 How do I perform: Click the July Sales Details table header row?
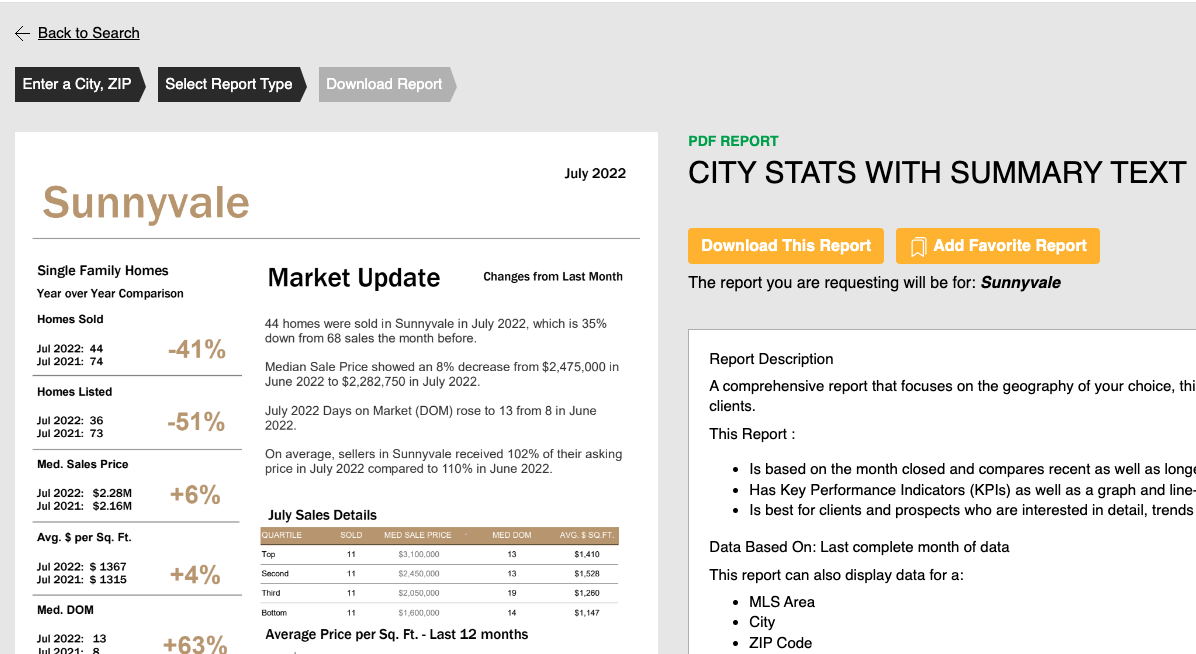point(439,535)
